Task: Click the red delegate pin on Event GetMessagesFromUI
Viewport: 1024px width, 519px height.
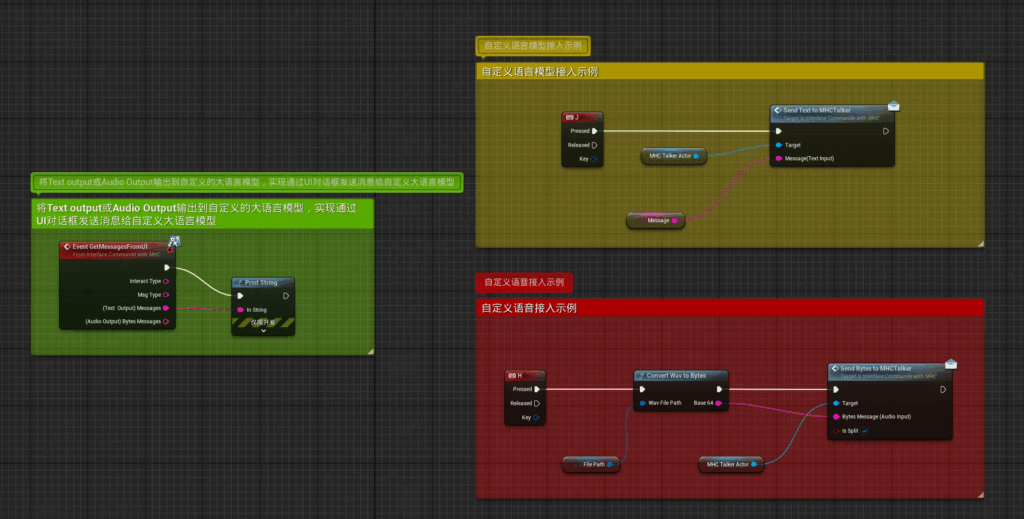Action: 170,250
